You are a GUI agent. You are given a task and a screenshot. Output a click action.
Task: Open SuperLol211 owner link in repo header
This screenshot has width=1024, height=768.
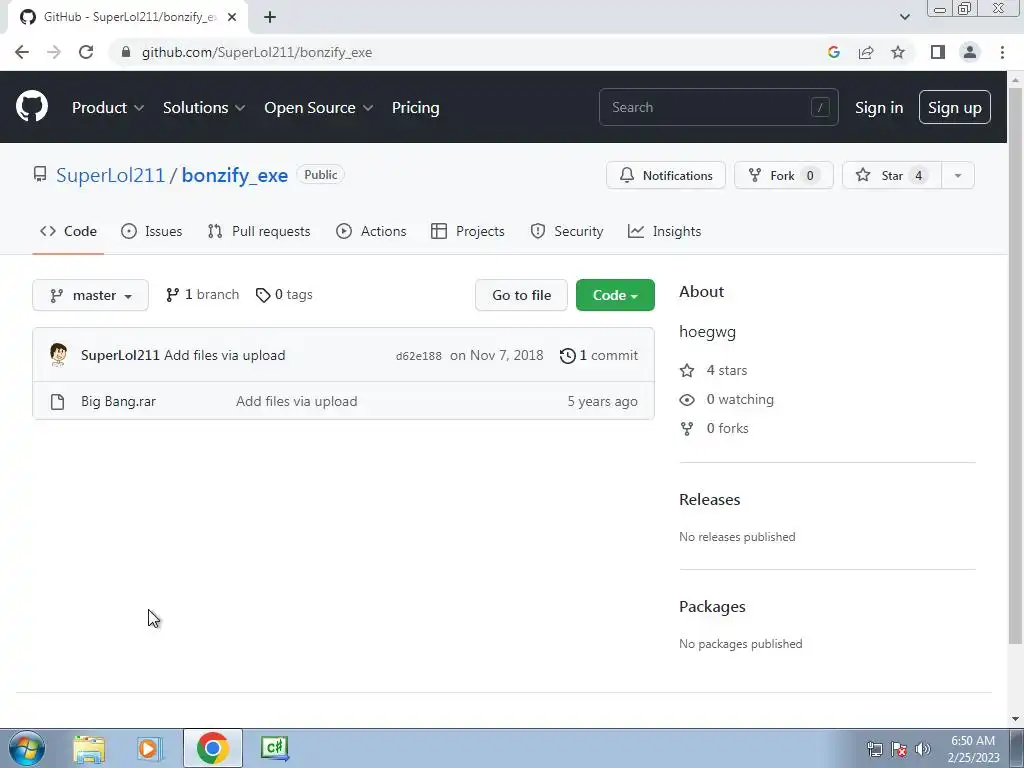[110, 175]
